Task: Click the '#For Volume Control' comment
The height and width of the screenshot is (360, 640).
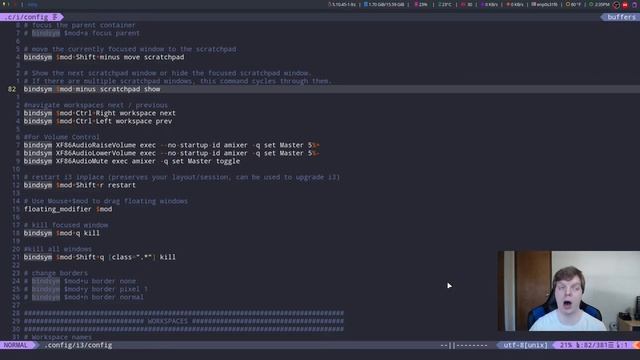Action: click(62, 137)
